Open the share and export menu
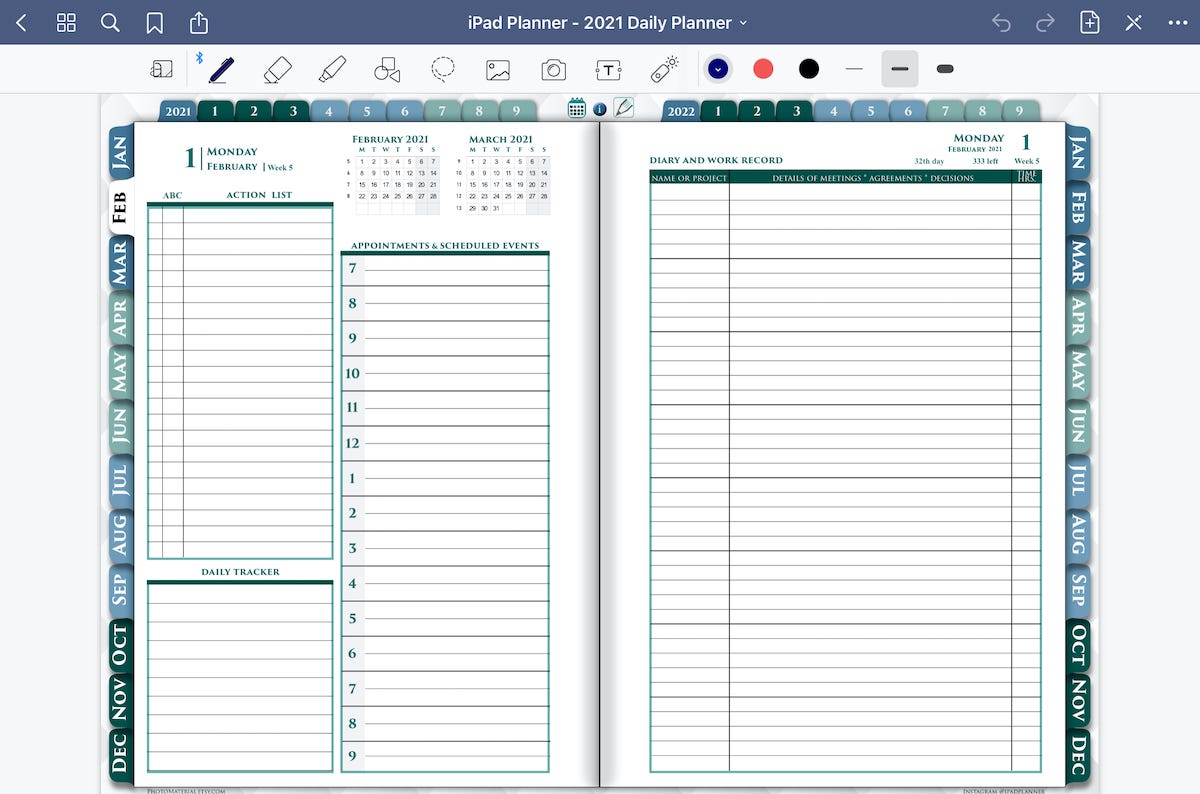 tap(198, 22)
